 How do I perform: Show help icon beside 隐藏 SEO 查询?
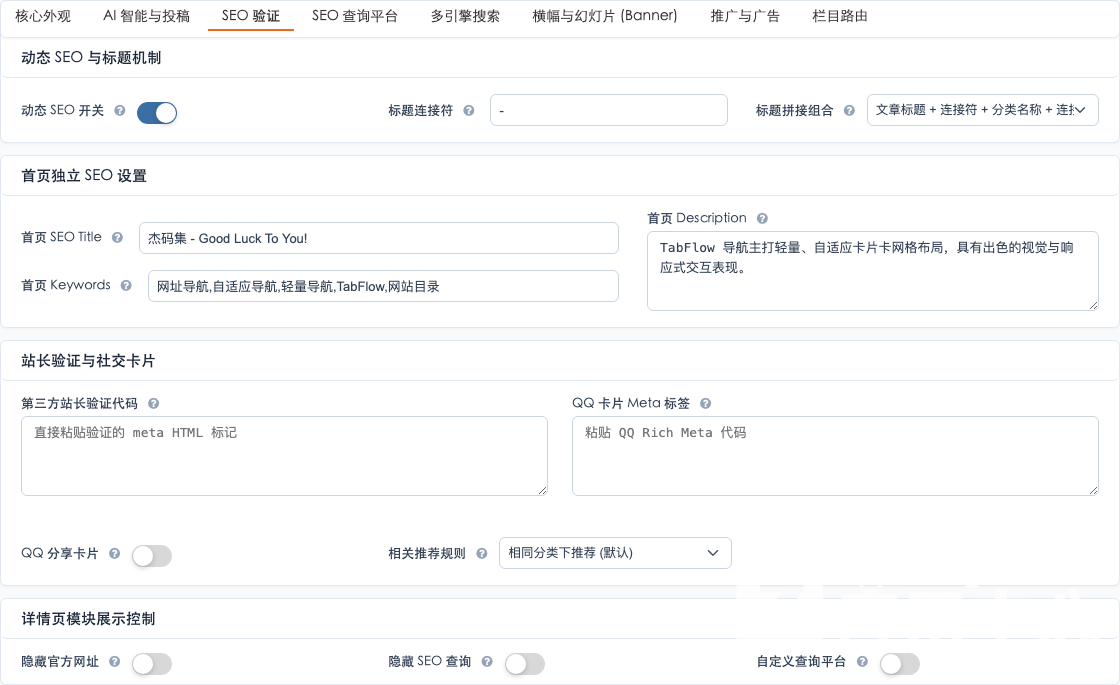(486, 661)
